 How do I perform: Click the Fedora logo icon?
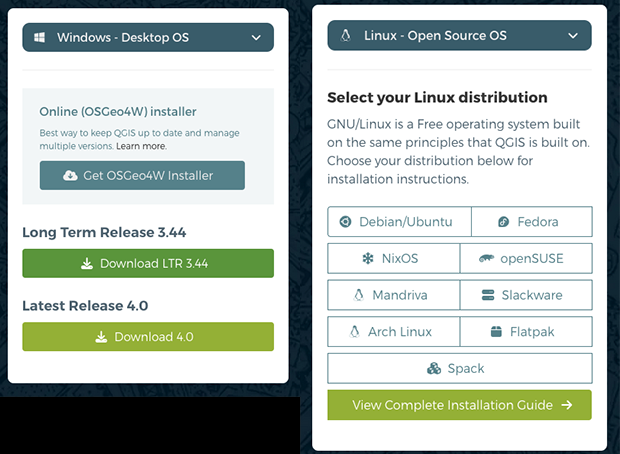(x=503, y=222)
